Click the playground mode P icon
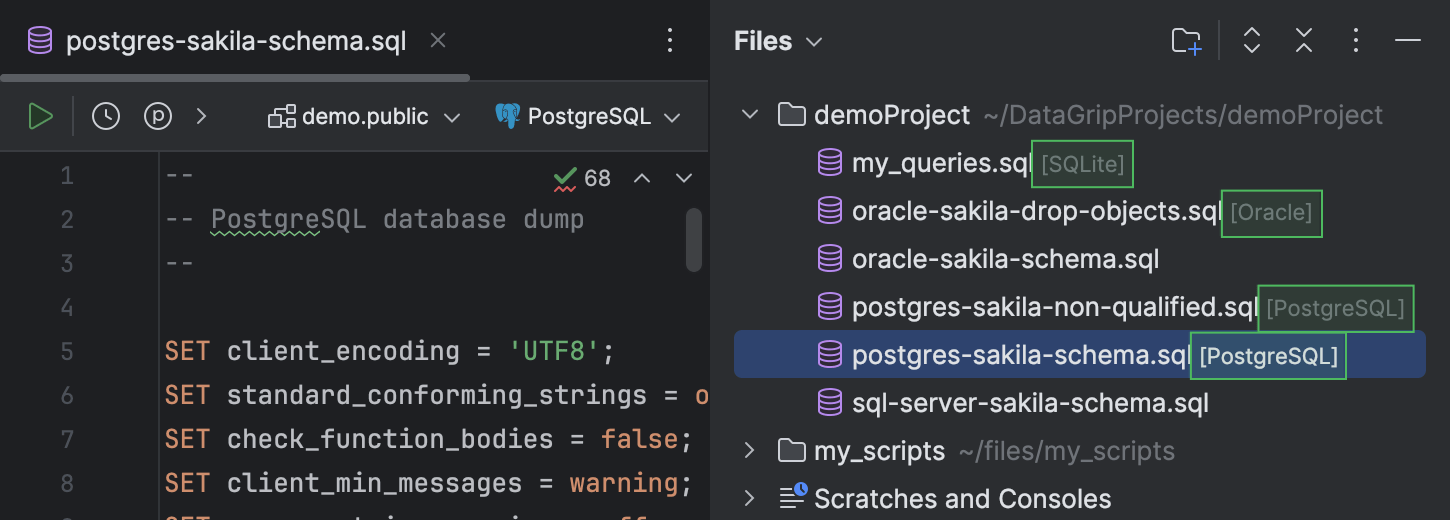Viewport: 1450px width, 520px height. click(x=158, y=117)
